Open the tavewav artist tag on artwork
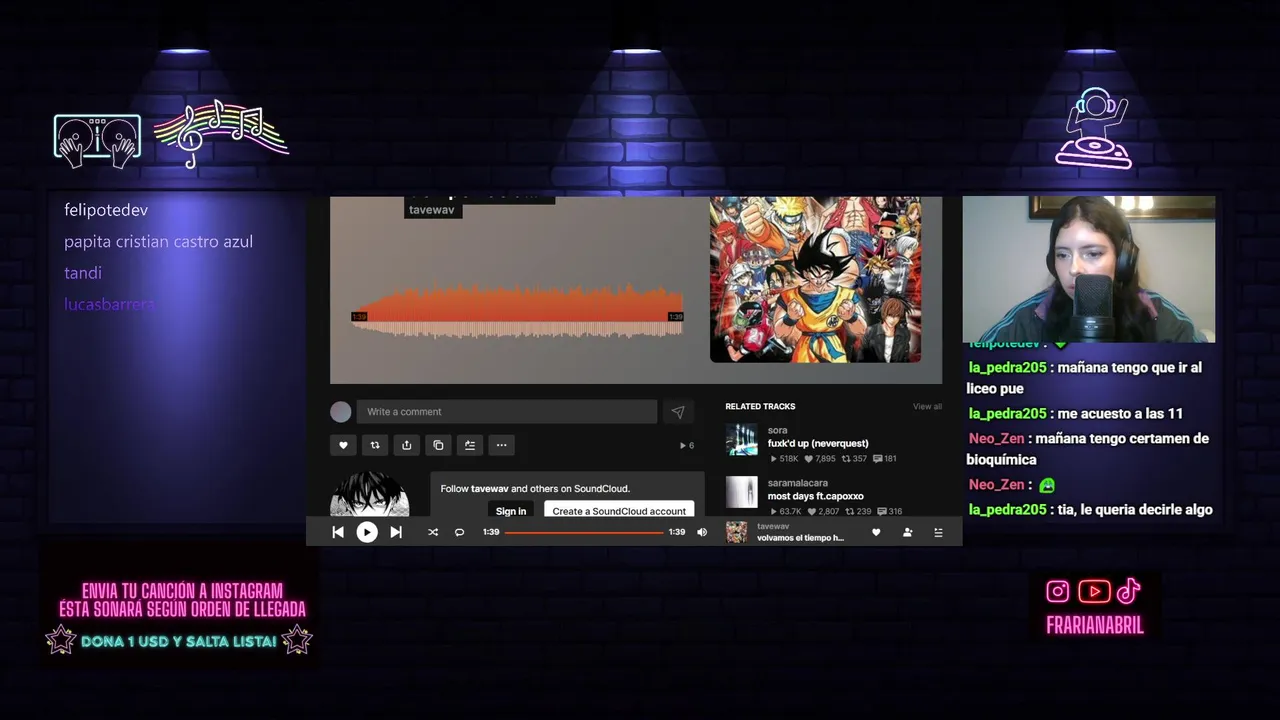 tap(432, 210)
